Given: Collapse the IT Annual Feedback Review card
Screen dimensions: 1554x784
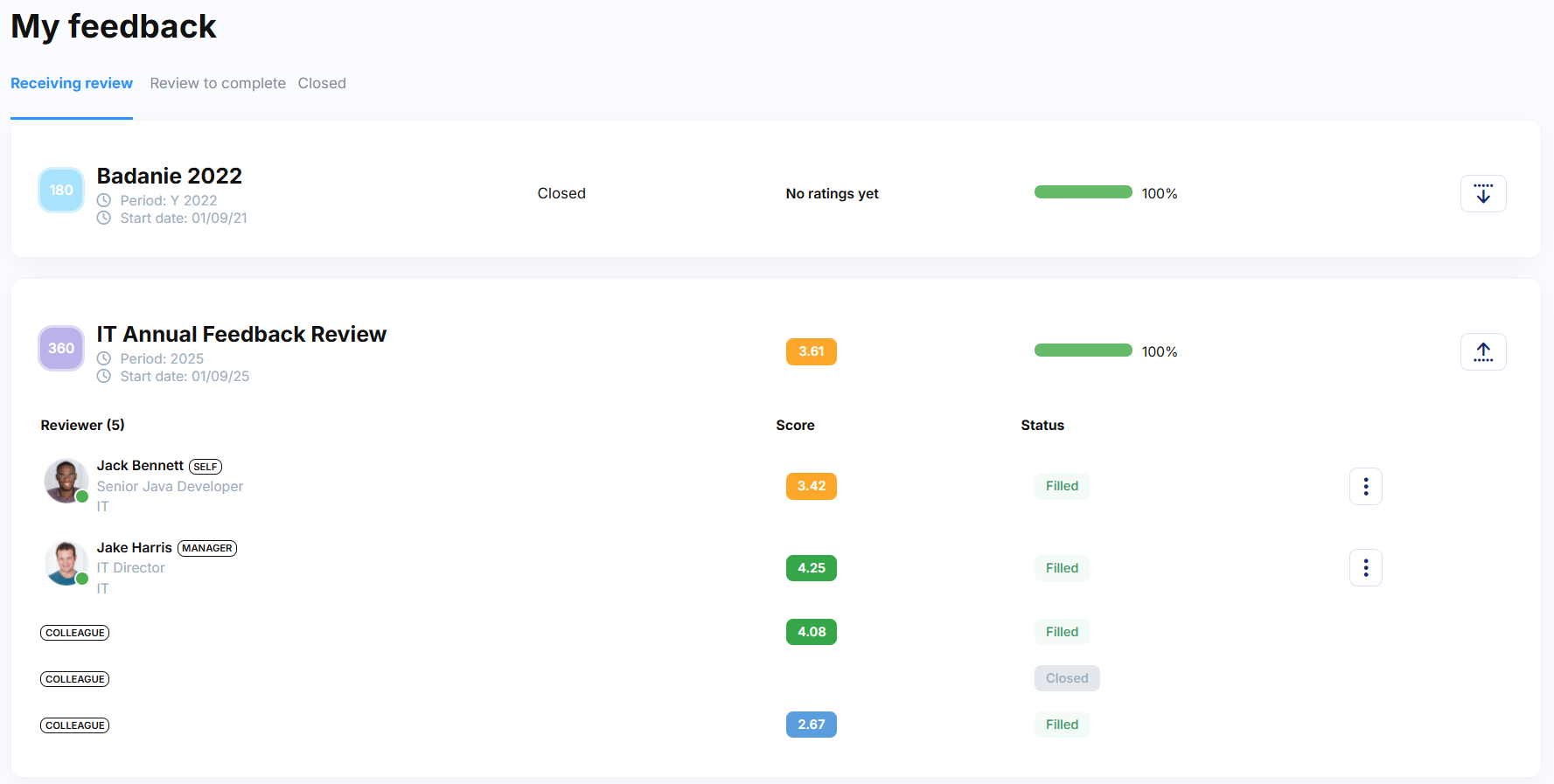Looking at the screenshot, I should (1482, 351).
